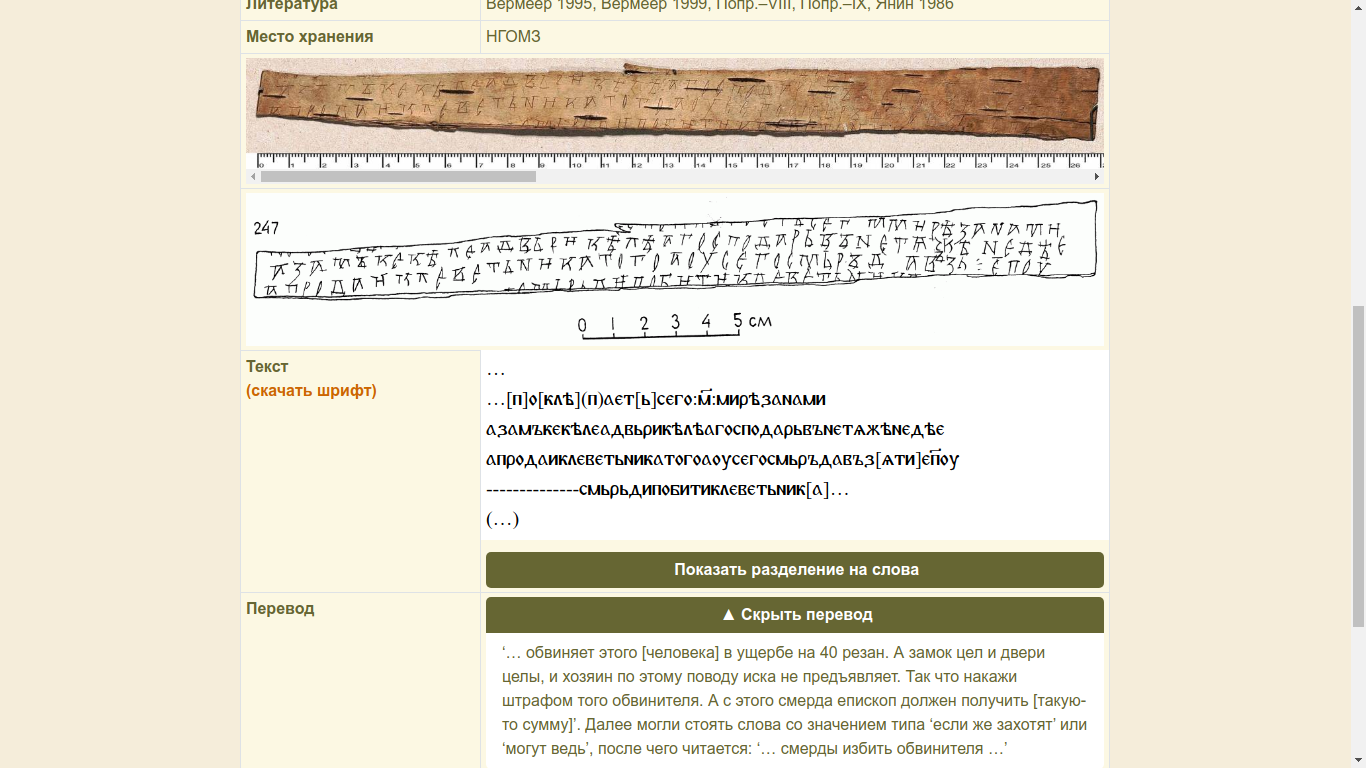This screenshot has height=768, width=1366.
Task: Click the photo scrollbar's left arrow
Action: (253, 177)
